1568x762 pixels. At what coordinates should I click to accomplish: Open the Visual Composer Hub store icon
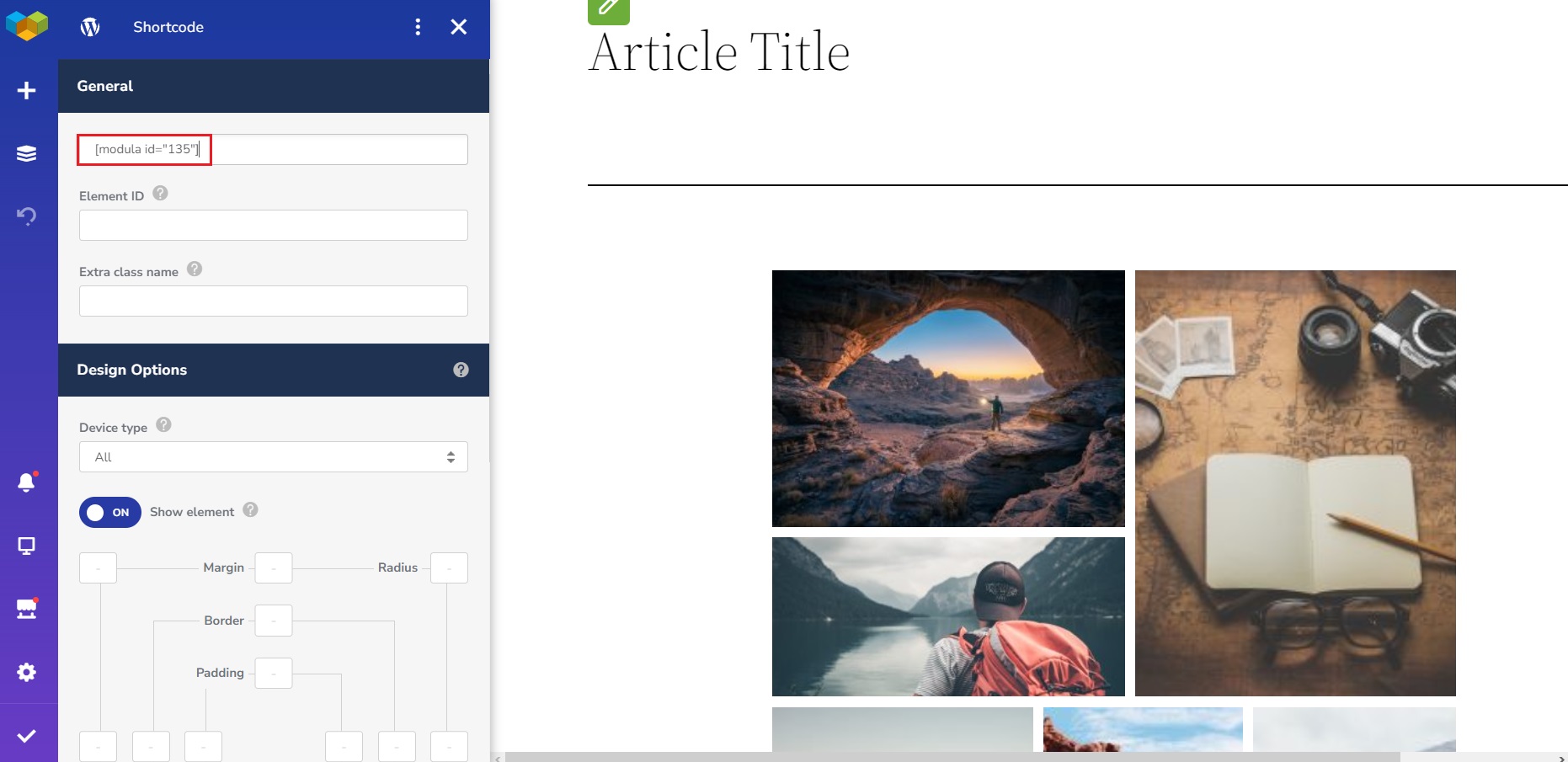(x=27, y=609)
